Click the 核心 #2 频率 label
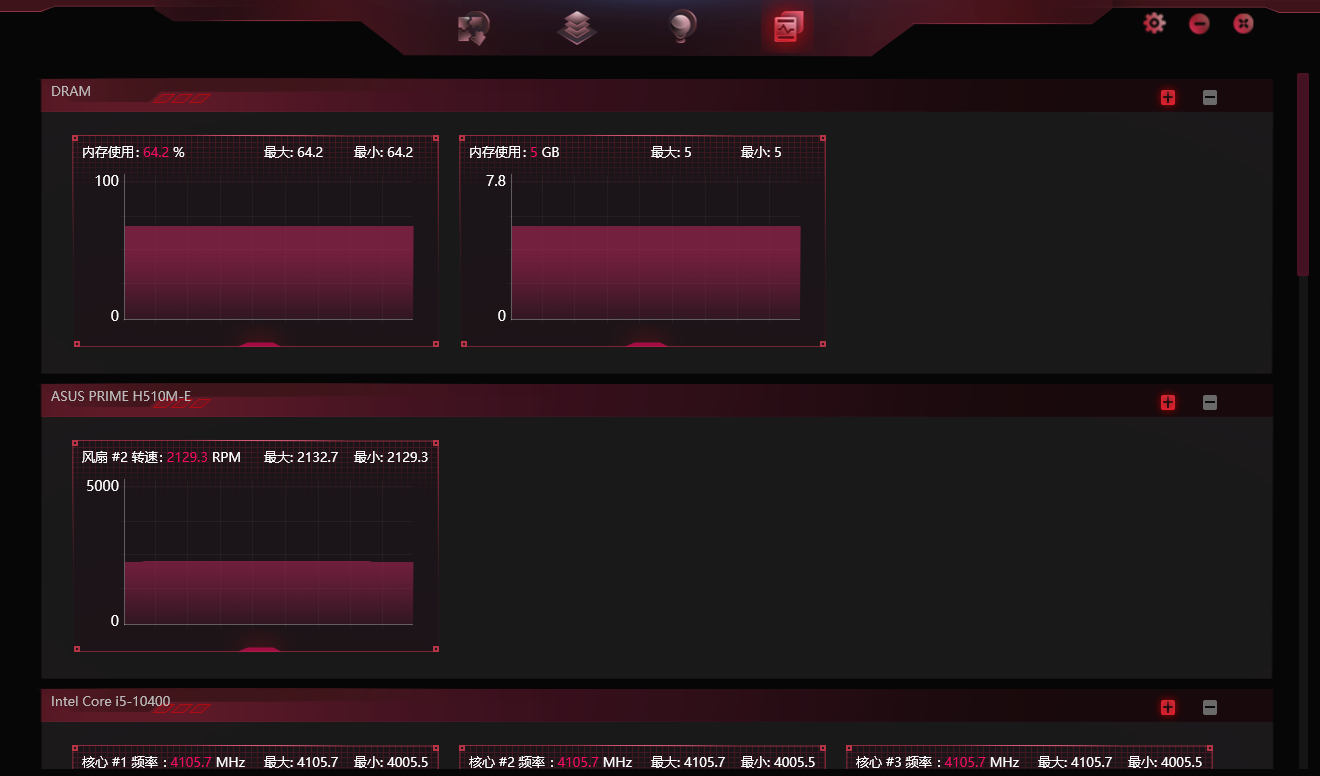The height and width of the screenshot is (776, 1320). click(550, 762)
